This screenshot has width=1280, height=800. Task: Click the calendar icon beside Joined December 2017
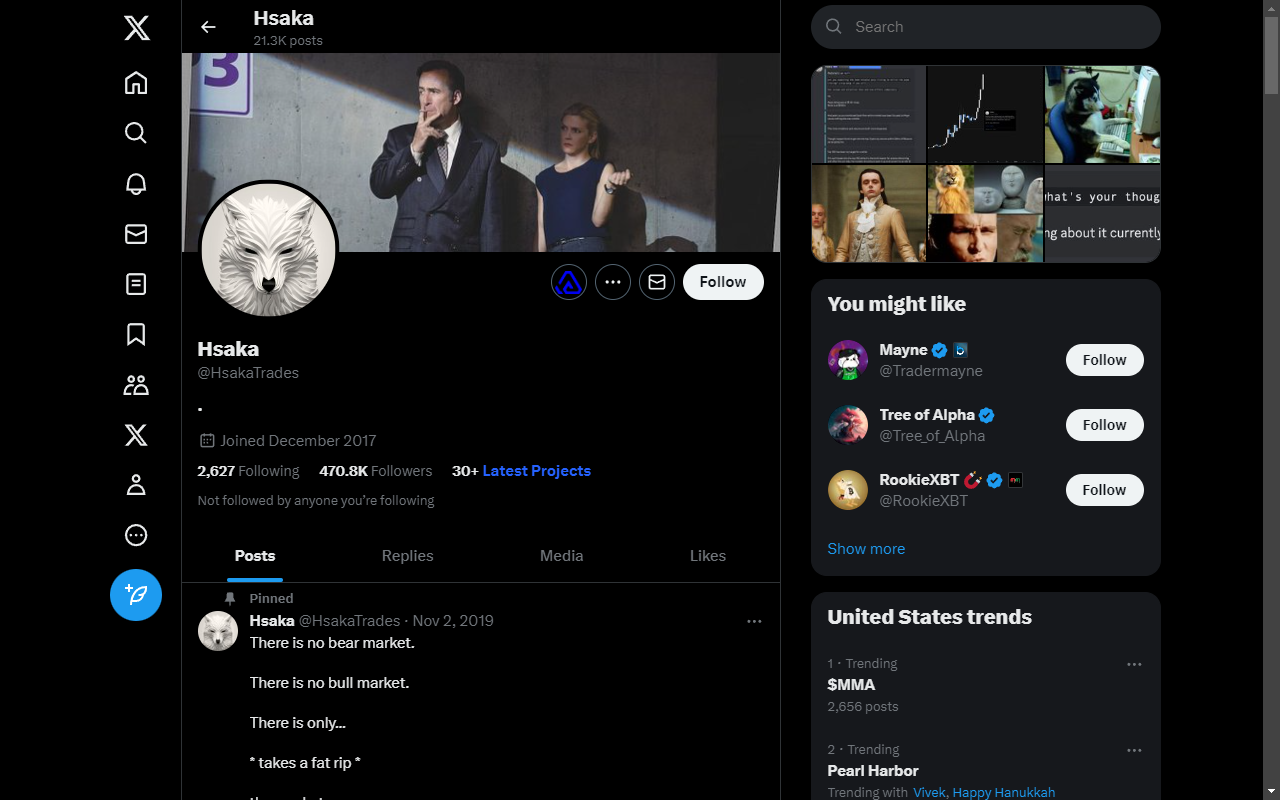(x=207, y=441)
